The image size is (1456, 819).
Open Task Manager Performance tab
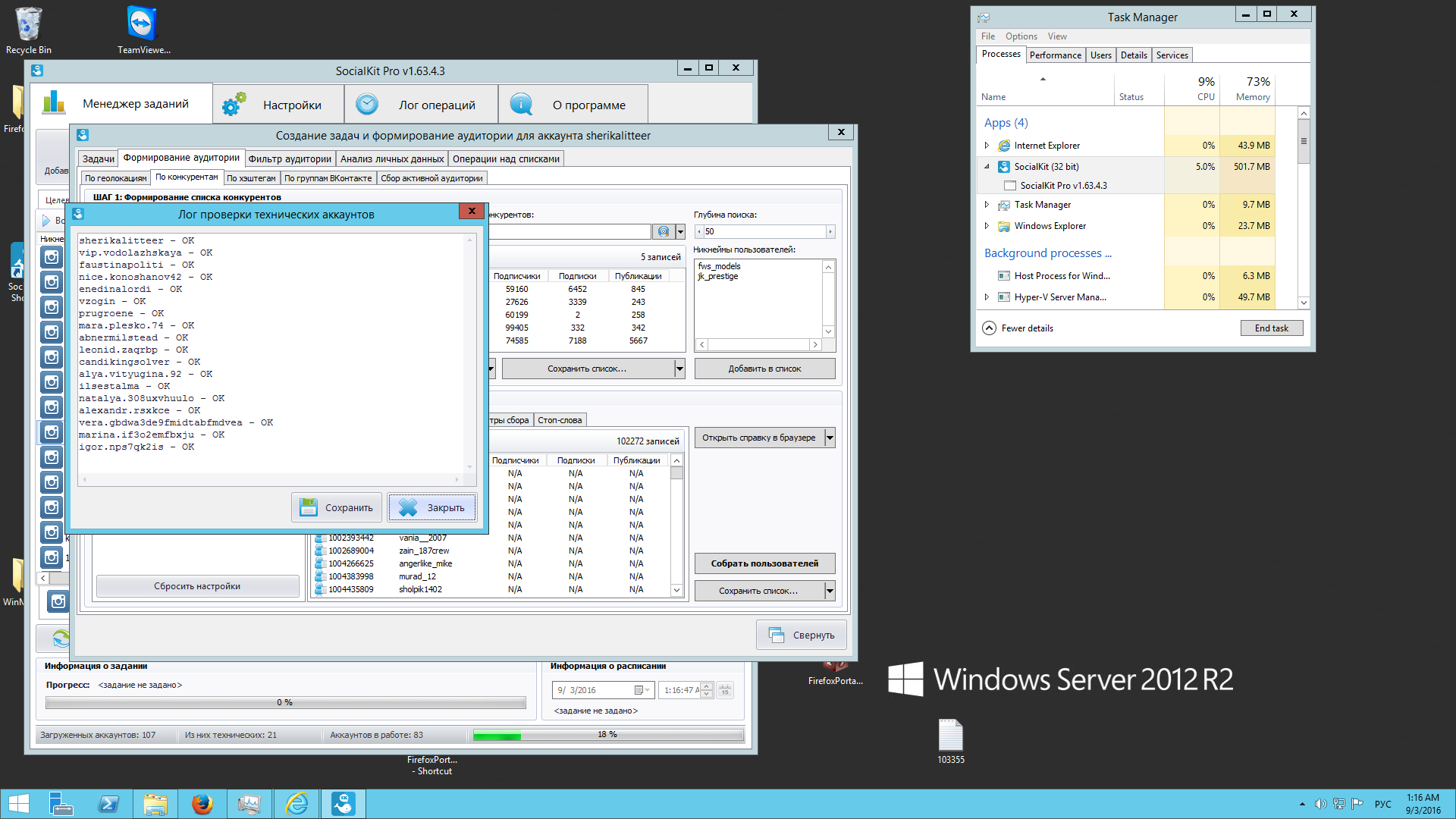tap(1055, 55)
